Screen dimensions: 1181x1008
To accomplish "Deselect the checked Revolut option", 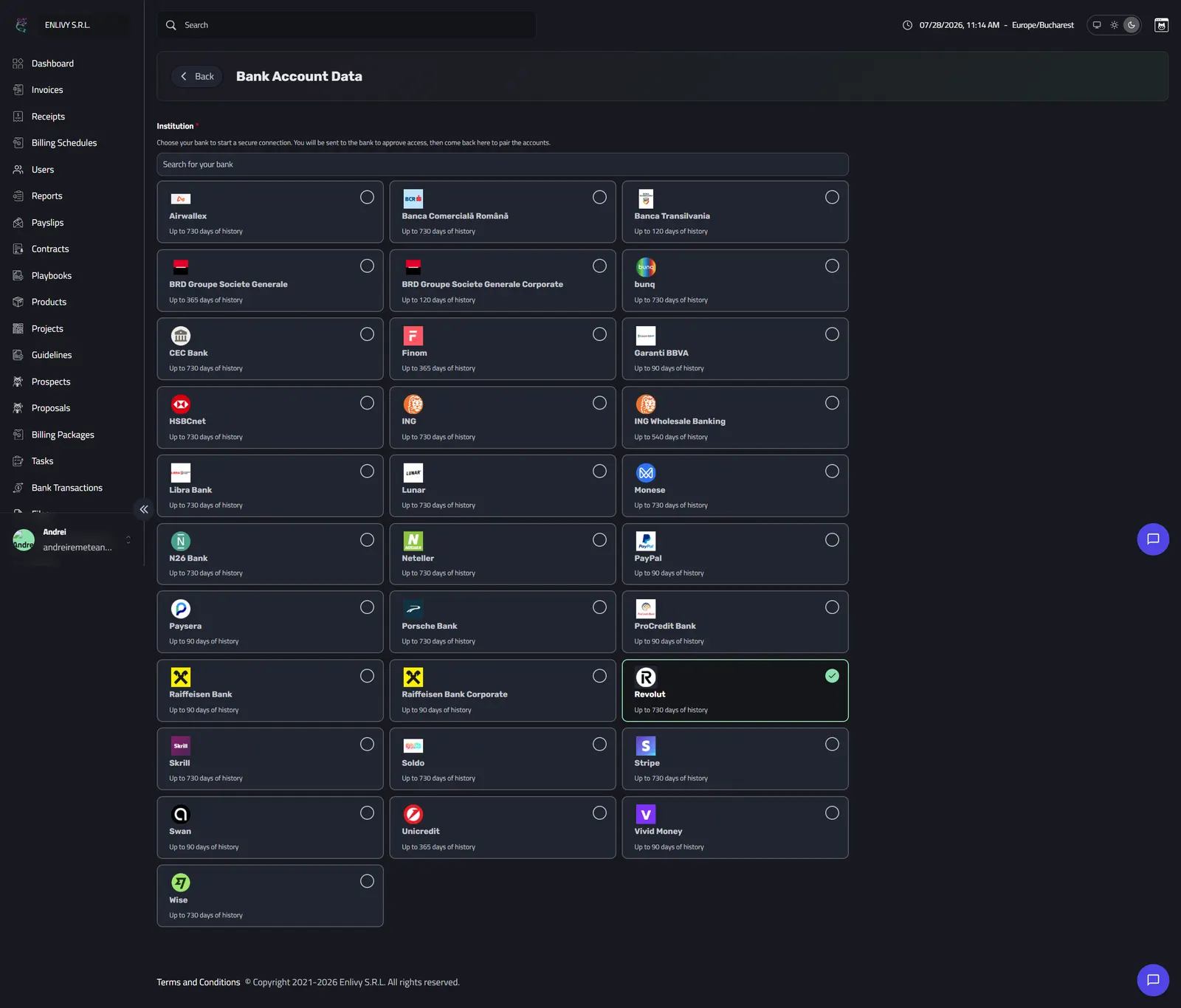I will 832,676.
